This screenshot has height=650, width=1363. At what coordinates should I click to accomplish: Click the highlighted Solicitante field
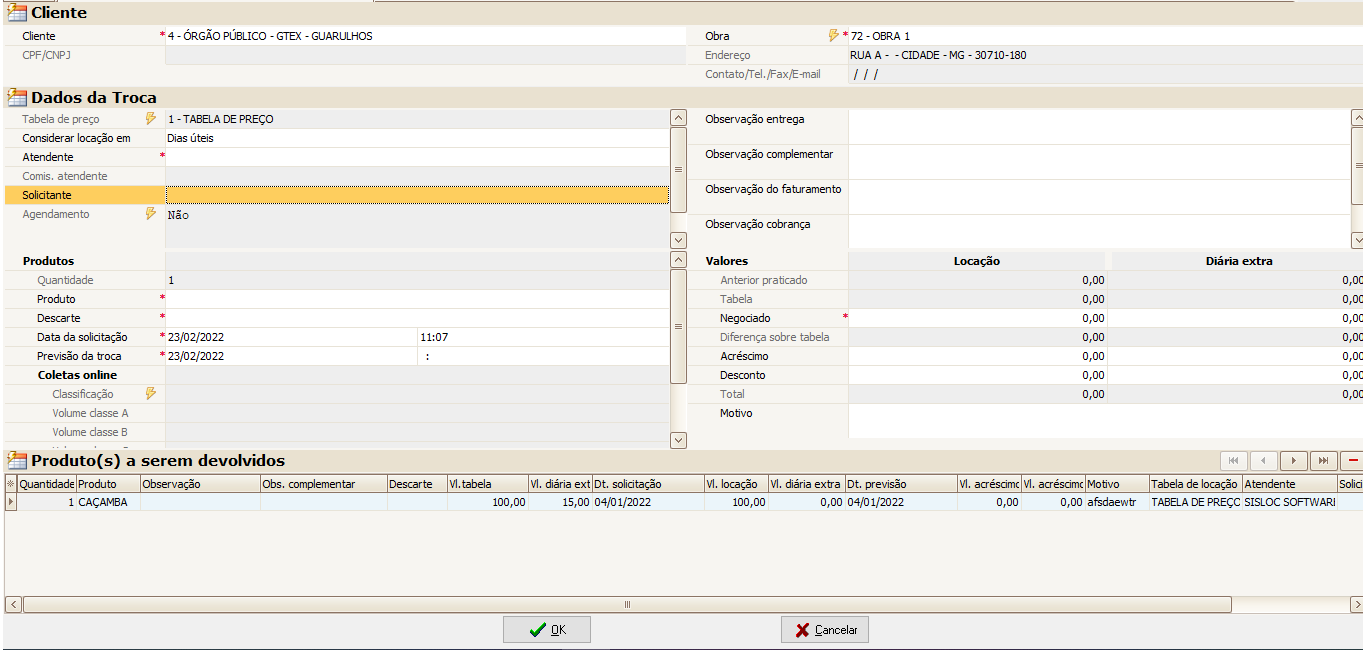click(x=417, y=195)
